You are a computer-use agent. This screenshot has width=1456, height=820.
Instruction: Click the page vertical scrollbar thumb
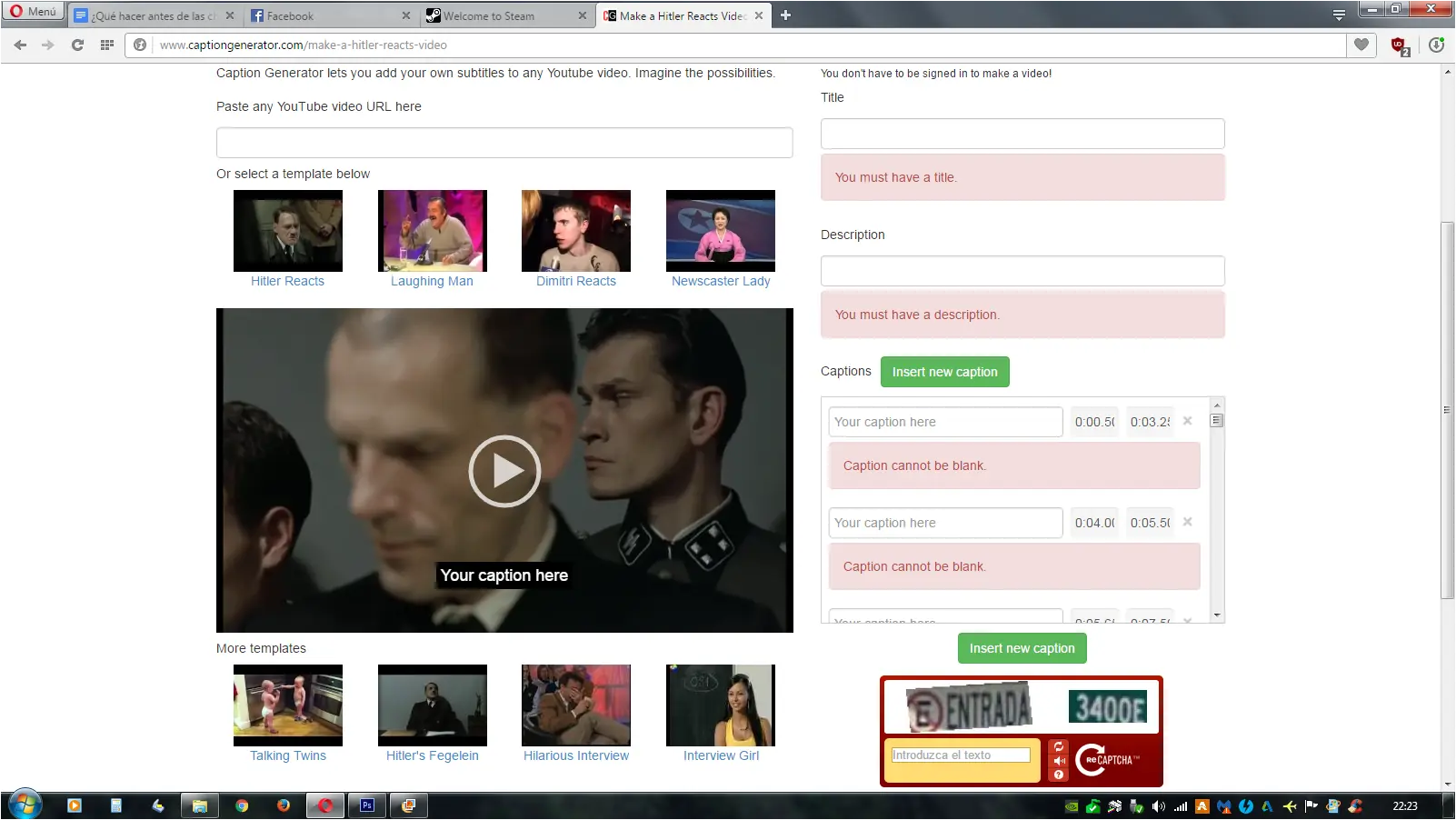pos(1447,410)
